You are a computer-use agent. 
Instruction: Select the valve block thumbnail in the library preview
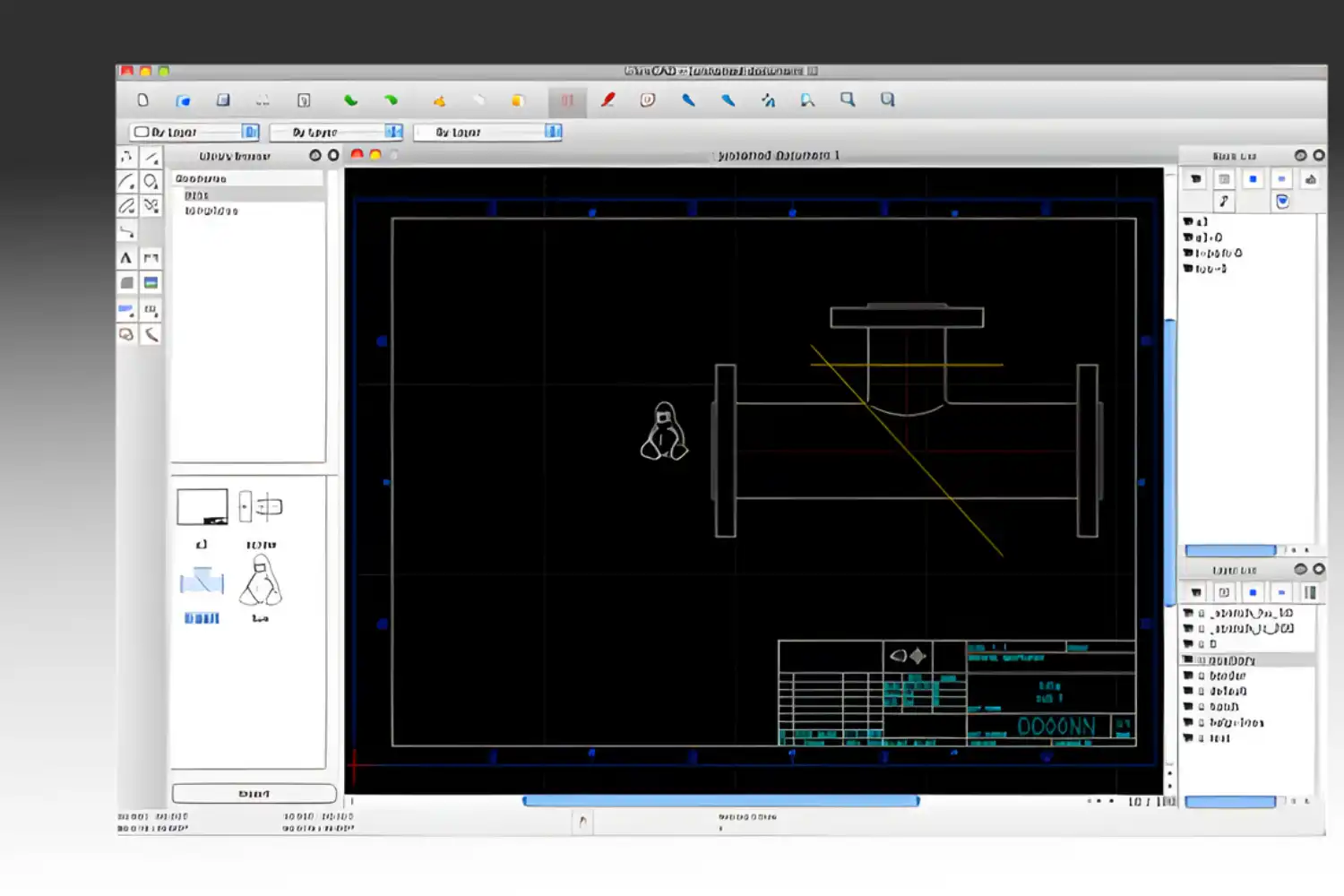202,581
